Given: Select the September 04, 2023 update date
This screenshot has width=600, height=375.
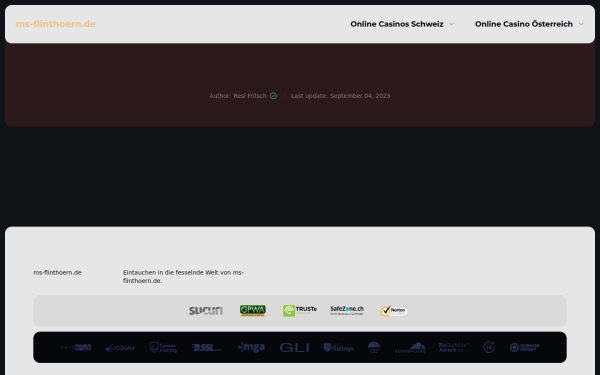Looking at the screenshot, I should 360,96.
